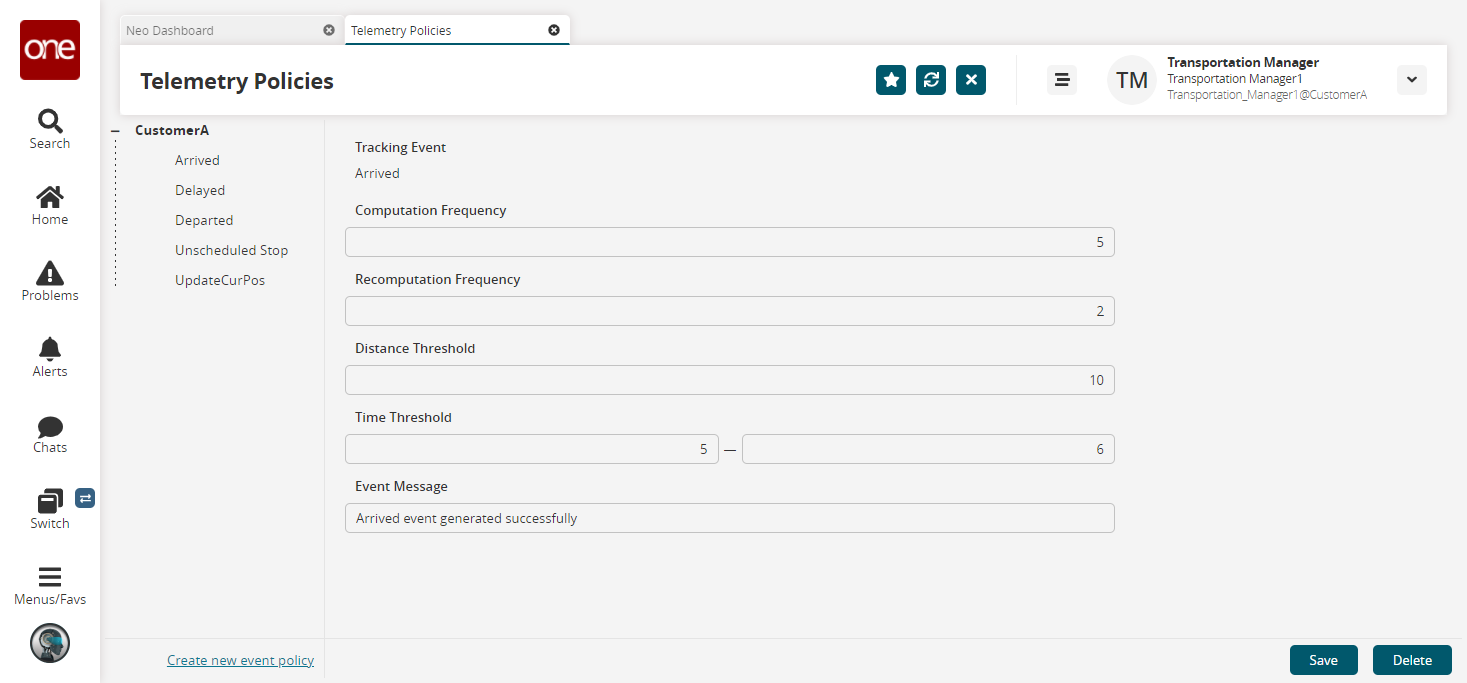This screenshot has width=1467, height=683.
Task: Click the blue swap arrows badge
Action: tap(85, 497)
